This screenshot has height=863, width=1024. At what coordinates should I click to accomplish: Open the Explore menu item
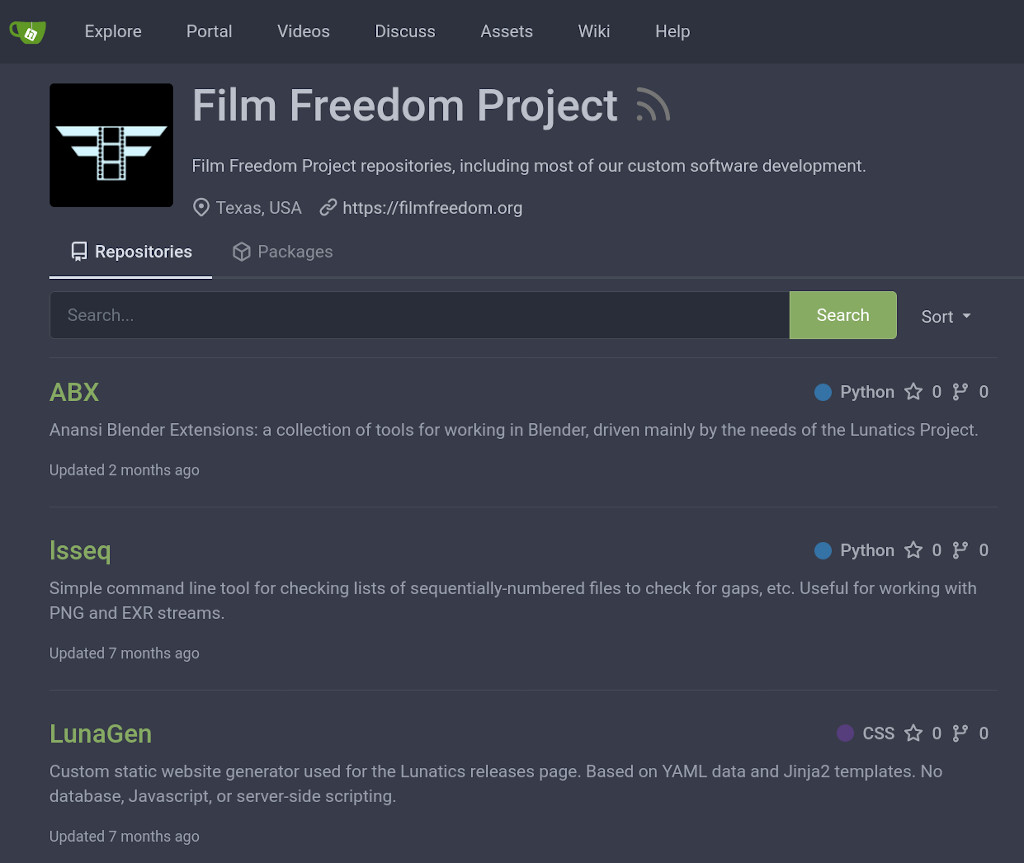click(113, 32)
